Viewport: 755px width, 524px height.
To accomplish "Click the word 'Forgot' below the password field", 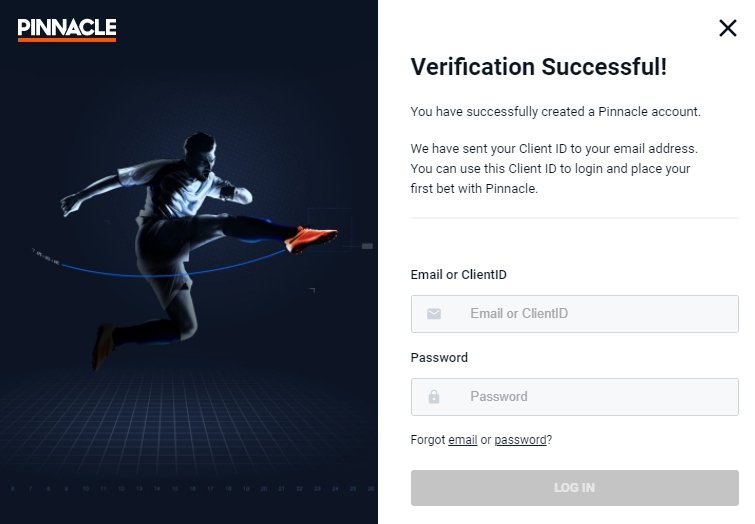I will [x=427, y=440].
